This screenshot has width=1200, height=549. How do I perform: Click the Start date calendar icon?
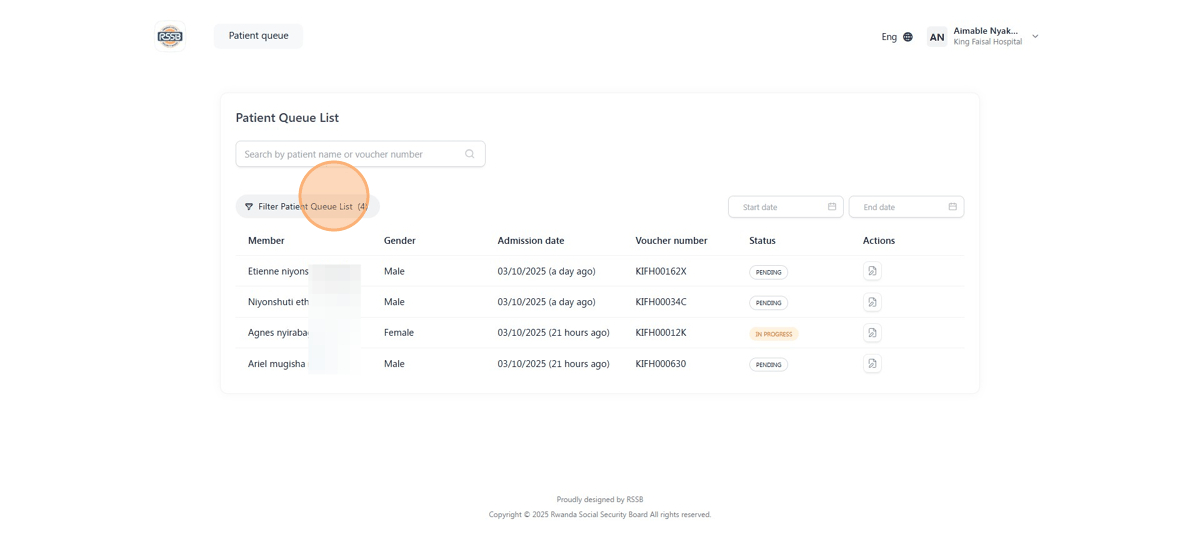832,207
